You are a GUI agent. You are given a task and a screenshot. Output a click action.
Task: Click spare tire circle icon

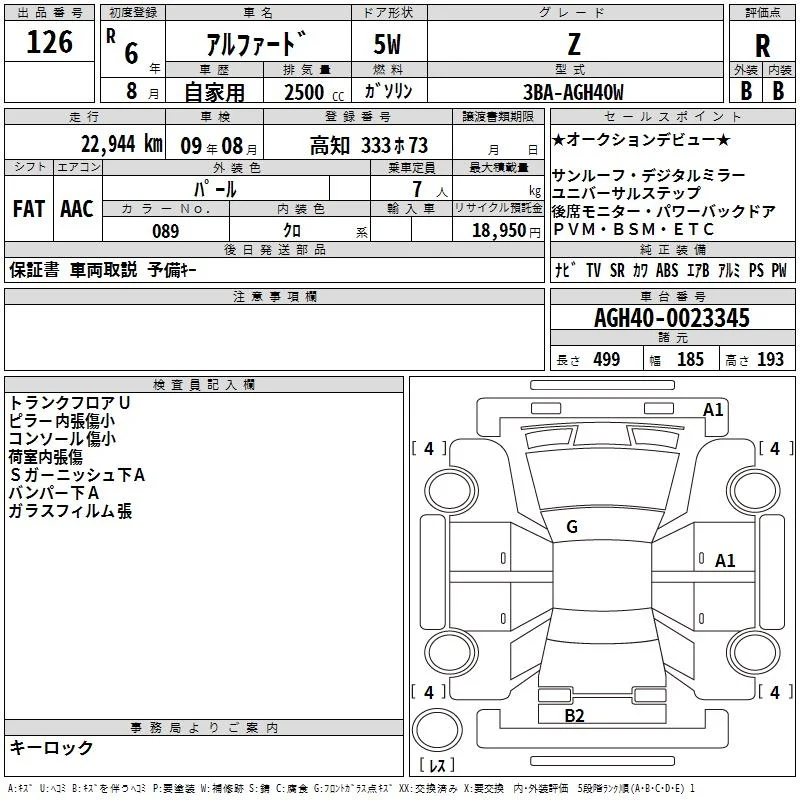(x=437, y=729)
